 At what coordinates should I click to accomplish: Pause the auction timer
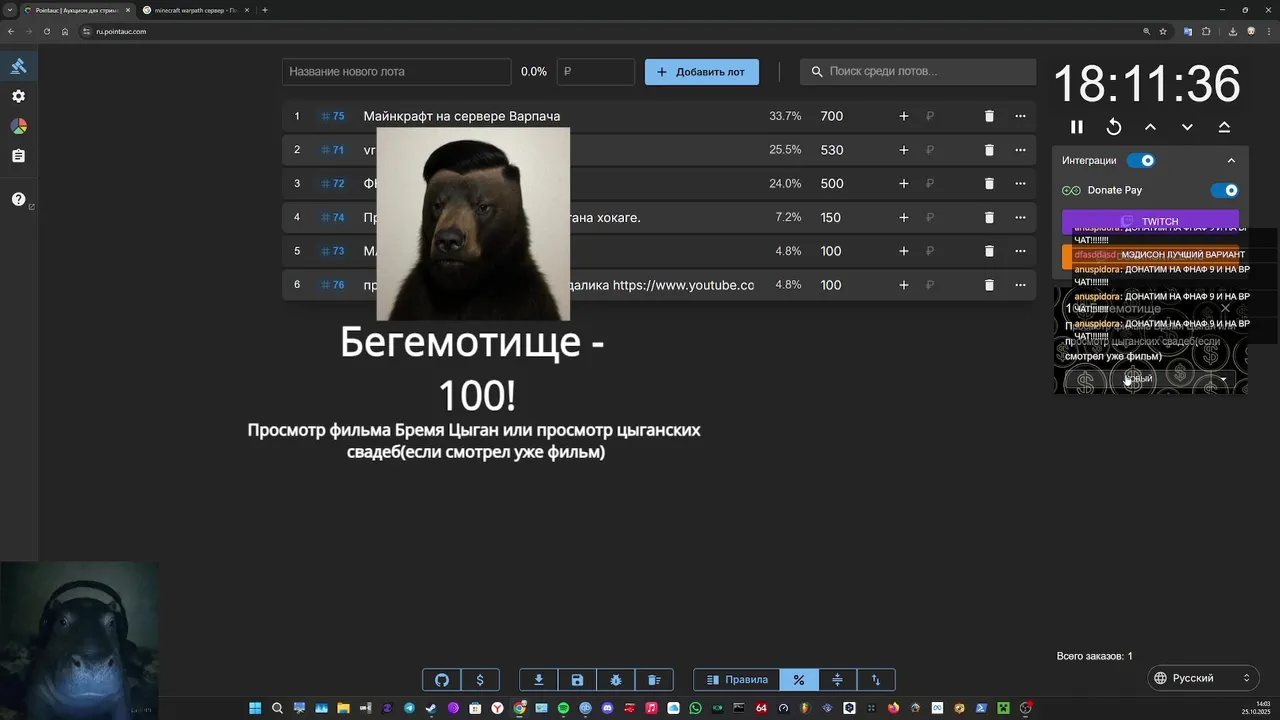1077,127
